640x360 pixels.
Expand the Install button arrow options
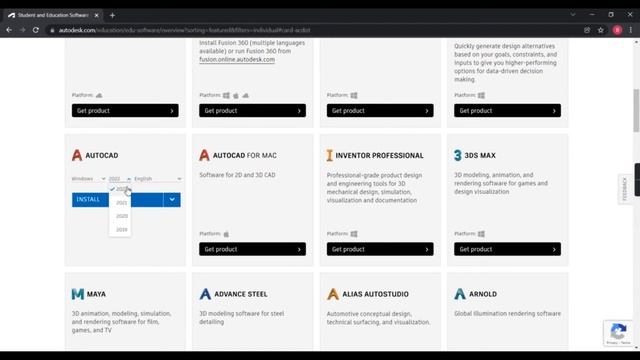tap(172, 200)
